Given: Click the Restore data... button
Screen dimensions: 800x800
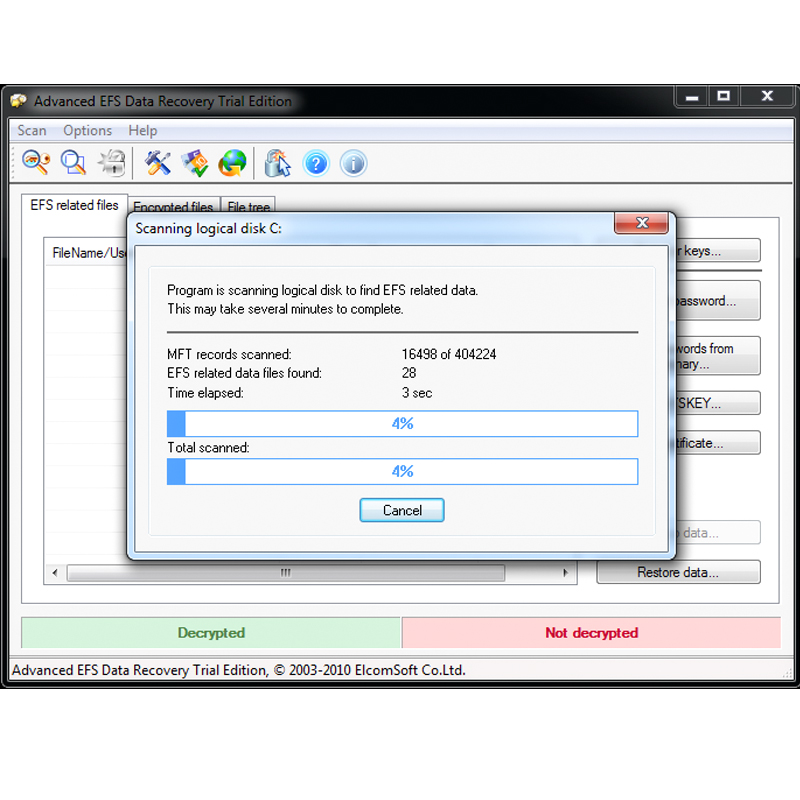Looking at the screenshot, I should click(678, 572).
